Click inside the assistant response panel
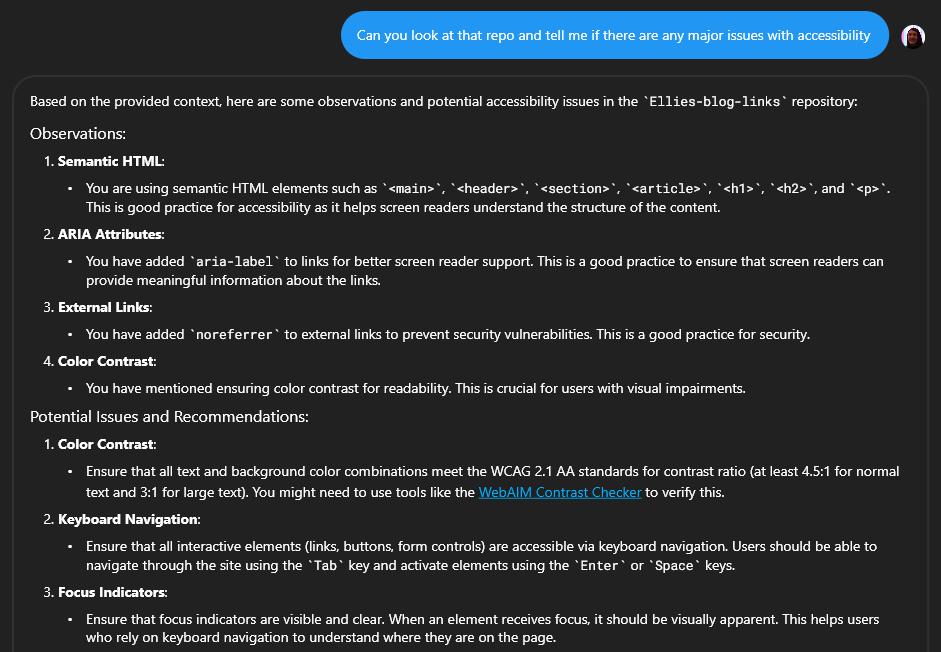The width and height of the screenshot is (941, 652). point(470,360)
